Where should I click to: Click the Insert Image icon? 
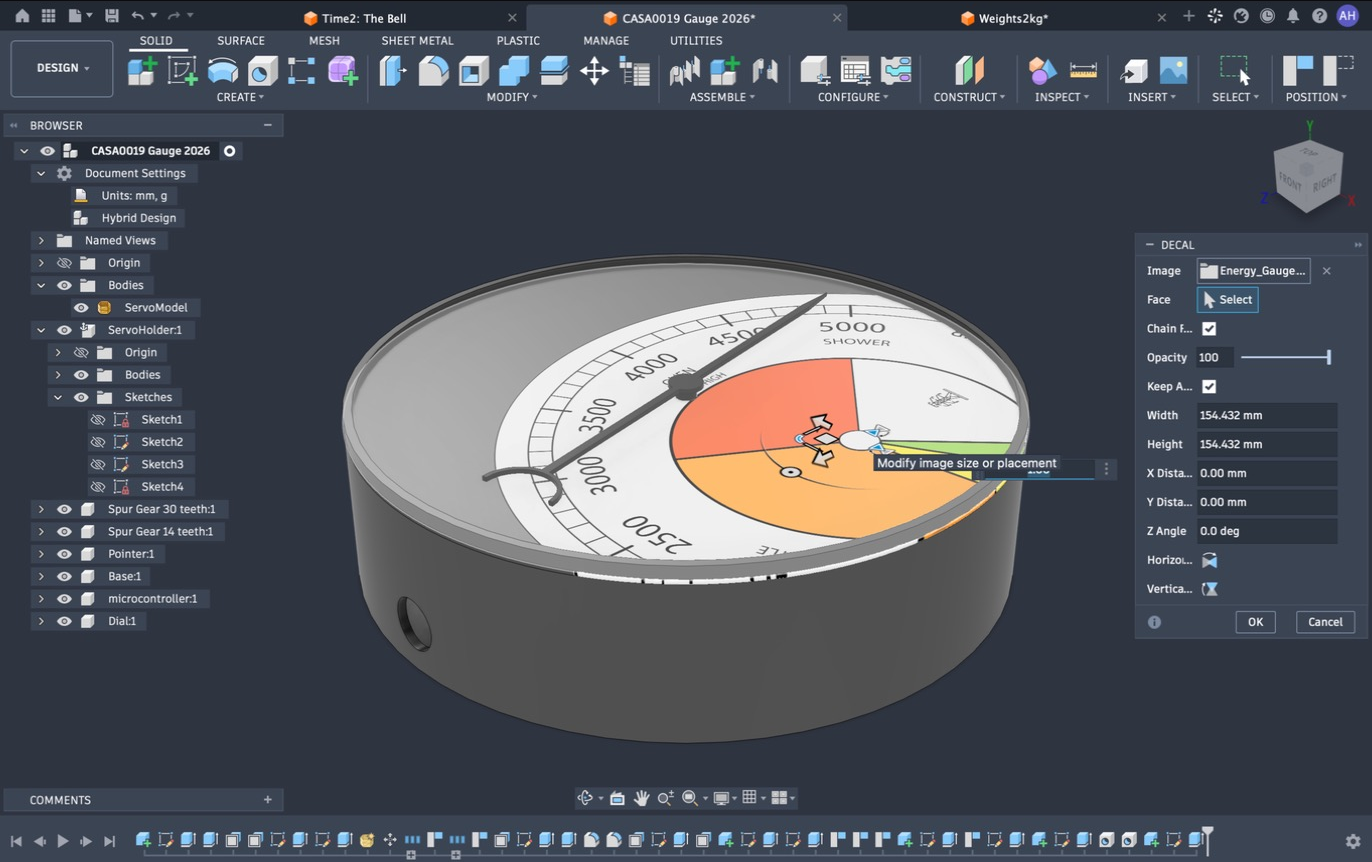[x=1173, y=70]
